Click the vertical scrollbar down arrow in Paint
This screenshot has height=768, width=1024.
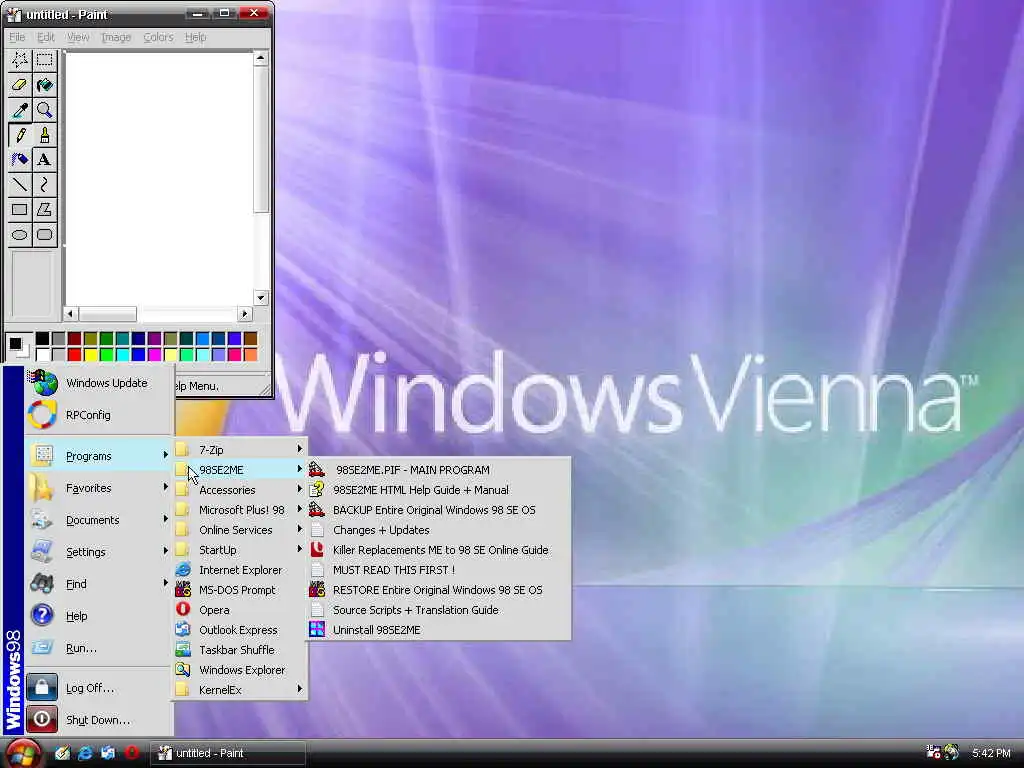click(x=261, y=297)
